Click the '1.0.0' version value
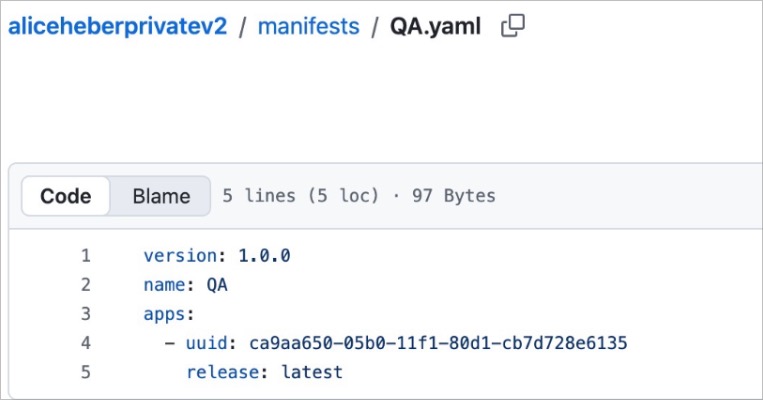This screenshot has width=763, height=400. click(264, 256)
